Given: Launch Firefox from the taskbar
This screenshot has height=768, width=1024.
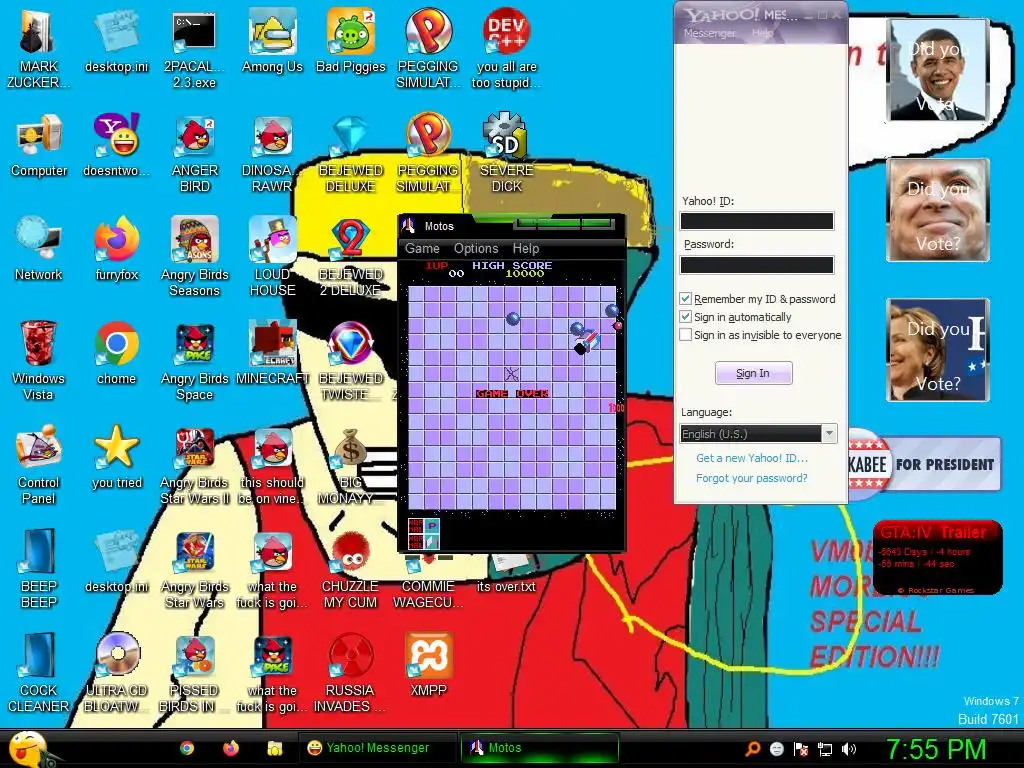Looking at the screenshot, I should pyautogui.click(x=231, y=748).
